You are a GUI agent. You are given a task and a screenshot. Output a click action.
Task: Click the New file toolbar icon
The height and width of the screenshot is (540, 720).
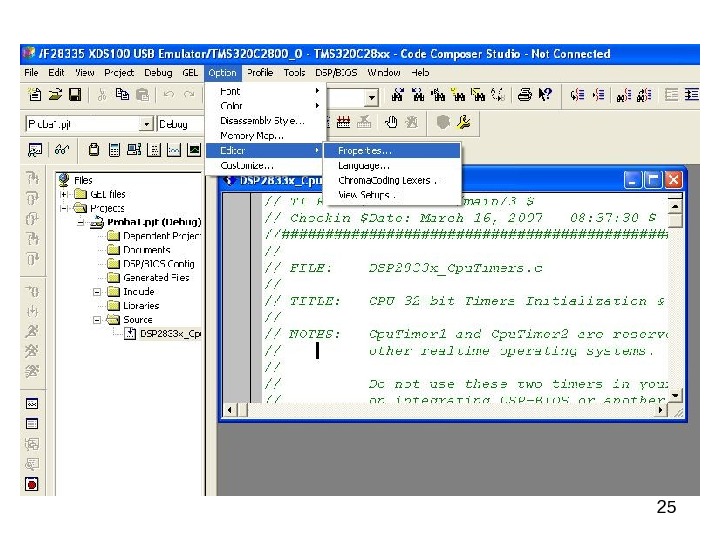pyautogui.click(x=35, y=95)
